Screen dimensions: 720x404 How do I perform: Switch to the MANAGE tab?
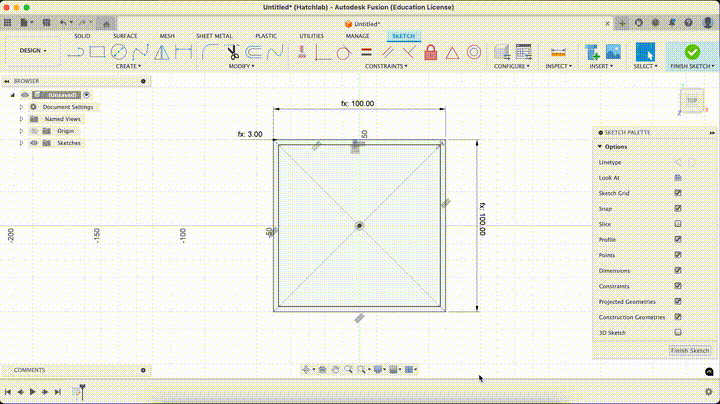tap(357, 36)
